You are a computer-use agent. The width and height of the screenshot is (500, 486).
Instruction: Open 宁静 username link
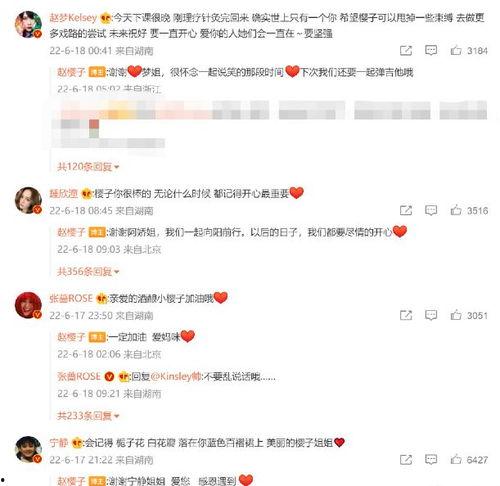pyautogui.click(x=59, y=443)
